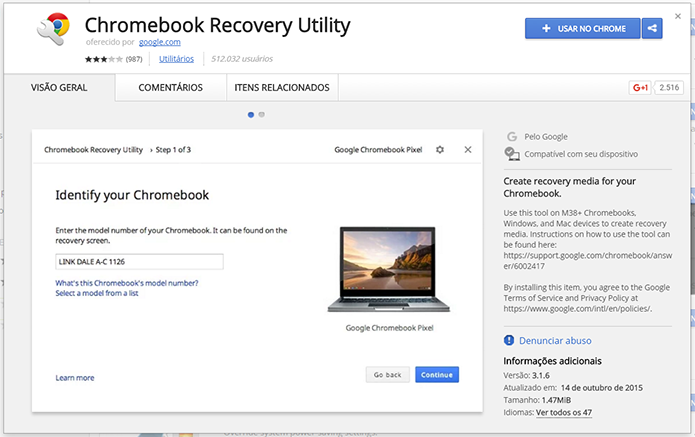Open the settings gear in the recovery utility
Viewport: 695px width, 437px height.
click(440, 150)
